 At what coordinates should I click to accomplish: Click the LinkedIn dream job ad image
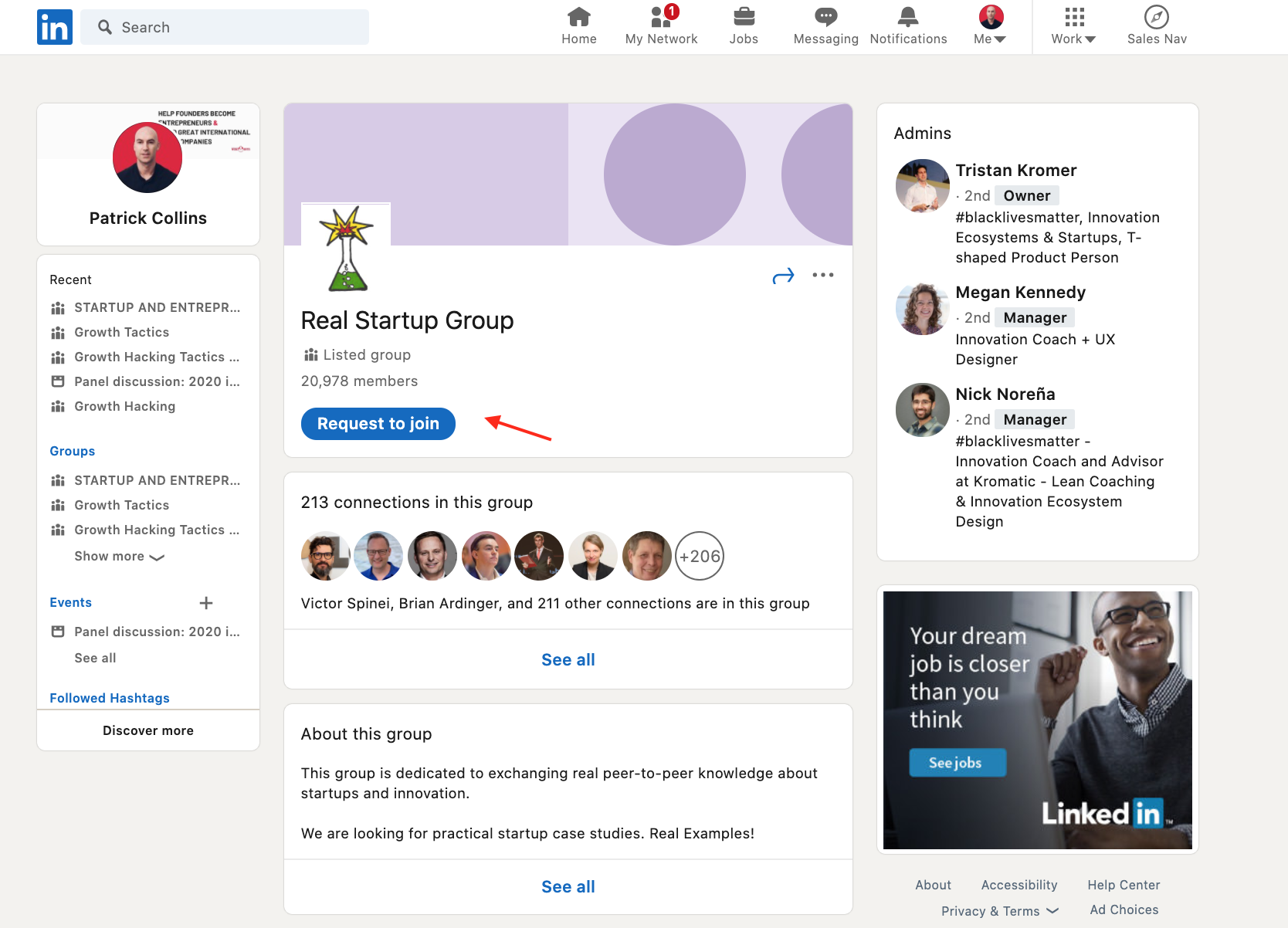coord(1038,720)
